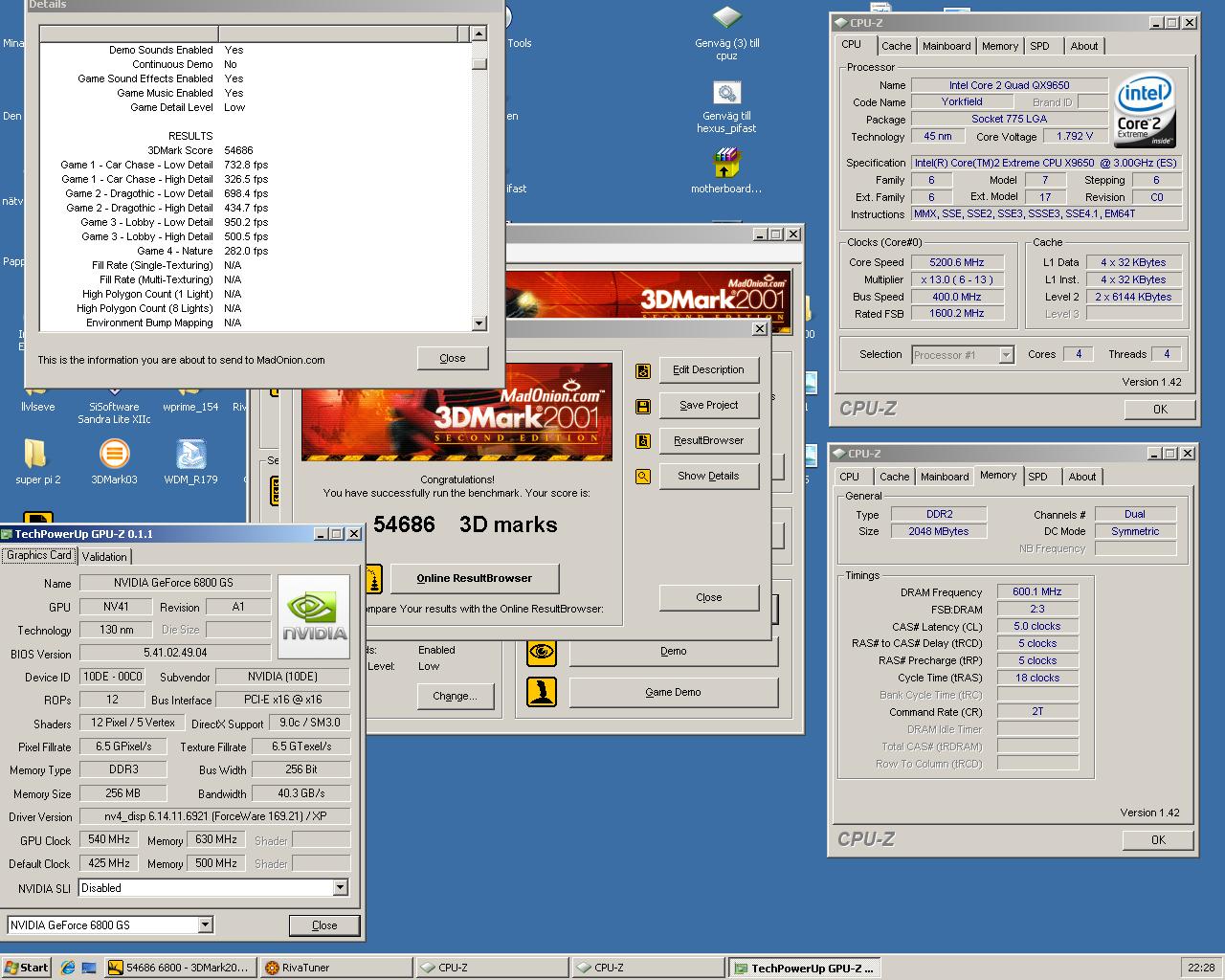The height and width of the screenshot is (980, 1225).
Task: Click Close in the Details window
Action: click(x=453, y=358)
